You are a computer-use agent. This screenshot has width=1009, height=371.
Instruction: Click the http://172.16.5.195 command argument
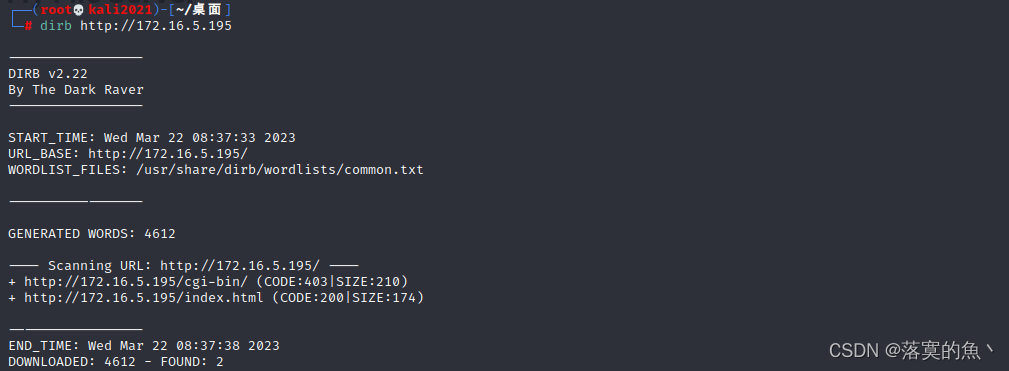tap(156, 26)
